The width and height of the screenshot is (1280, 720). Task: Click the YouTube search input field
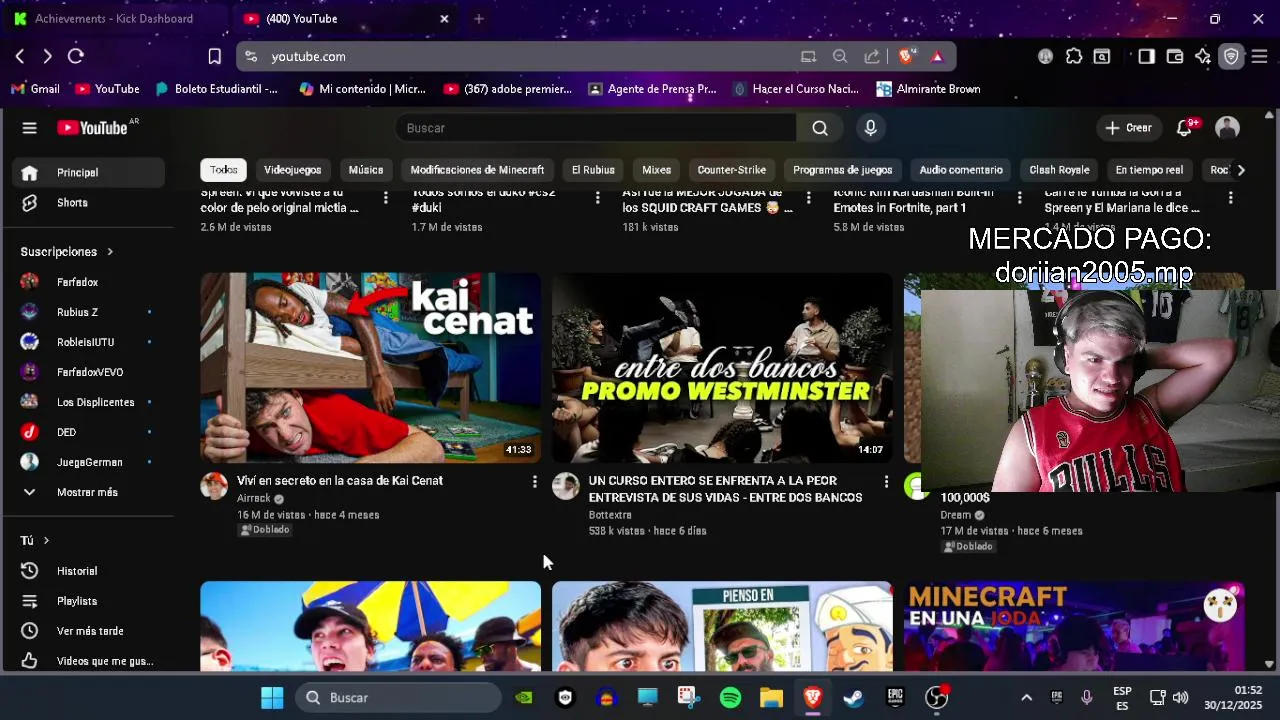[596, 128]
